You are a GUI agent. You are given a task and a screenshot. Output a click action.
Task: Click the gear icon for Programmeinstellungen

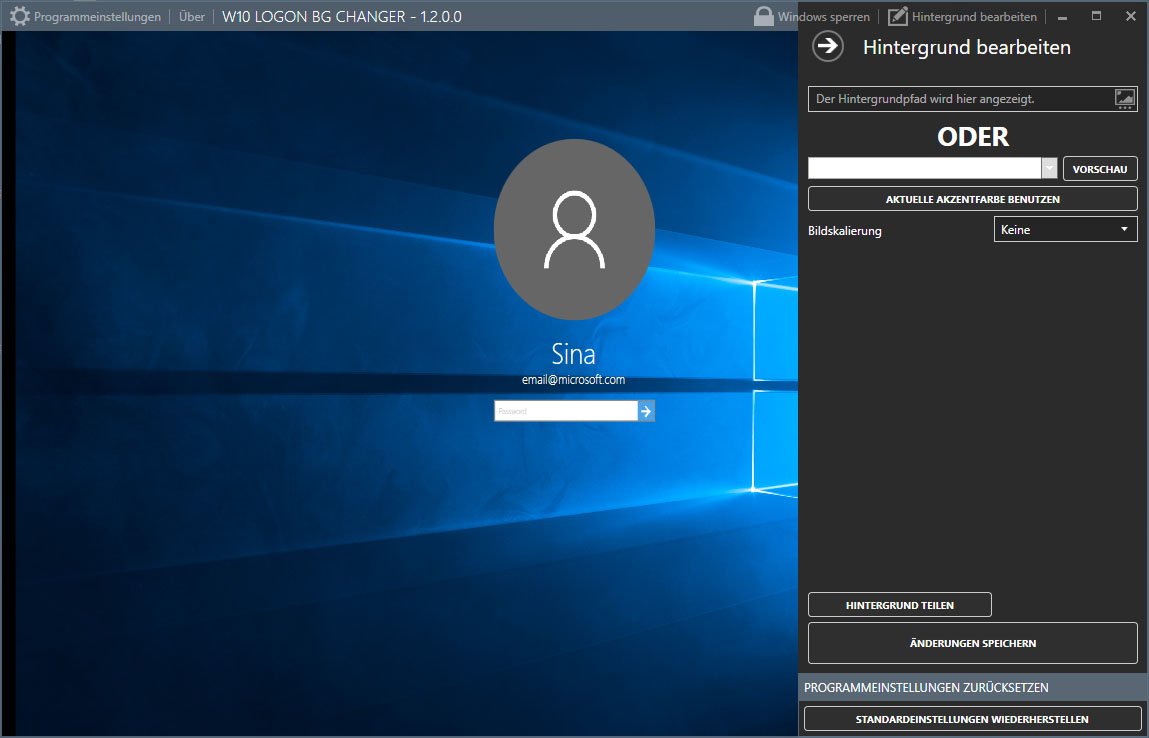(20, 16)
